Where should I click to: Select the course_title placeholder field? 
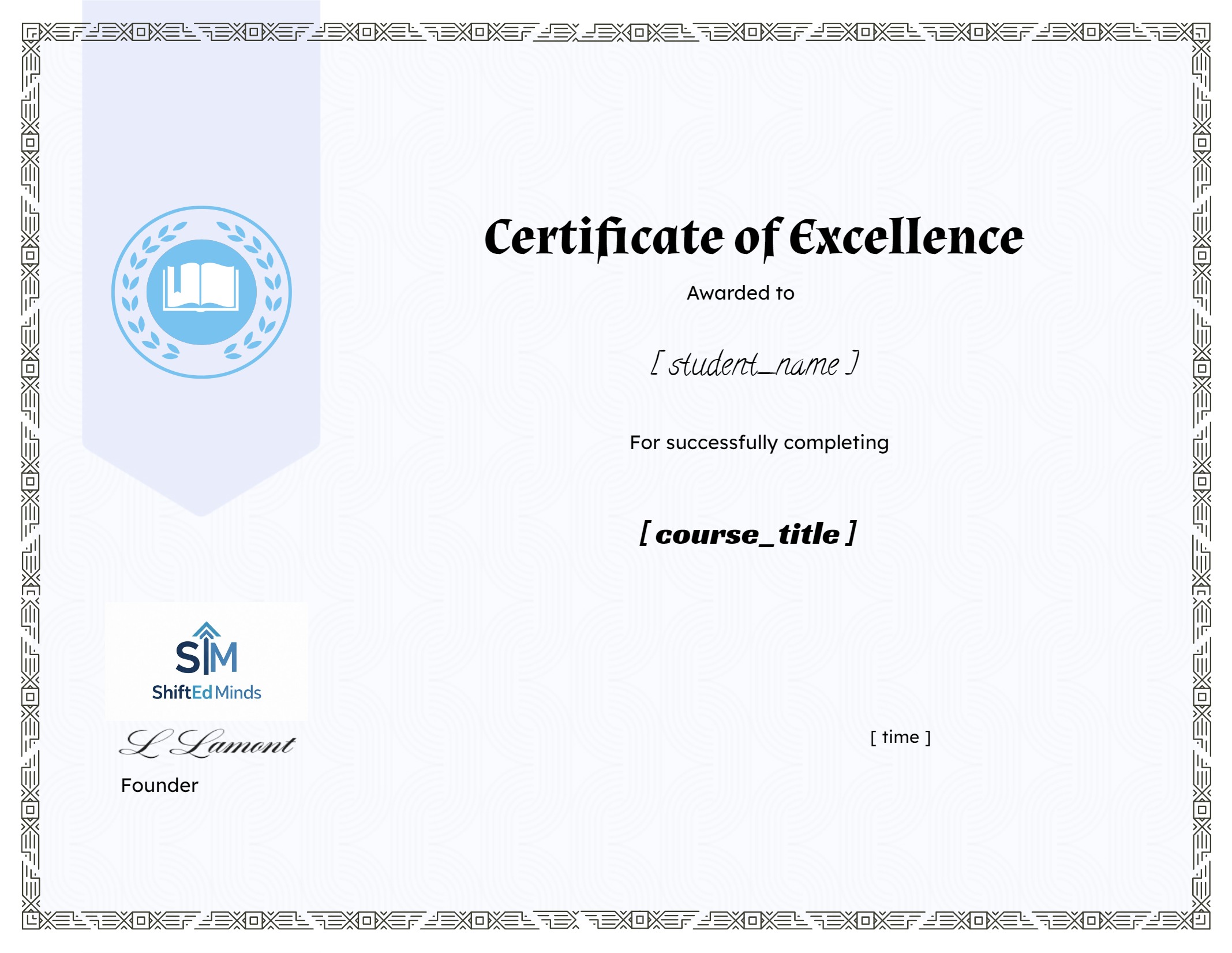tap(747, 533)
